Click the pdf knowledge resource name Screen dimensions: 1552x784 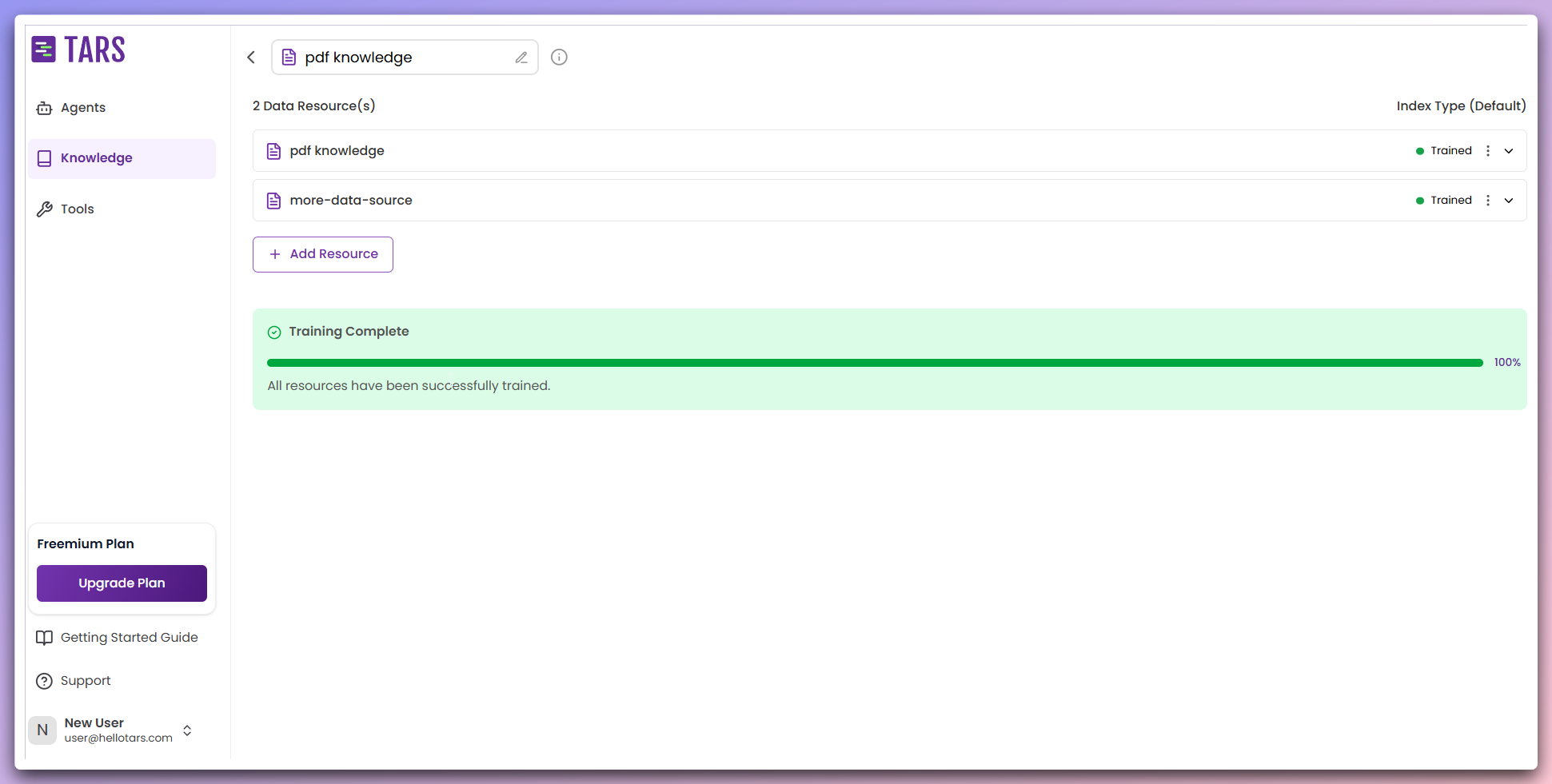click(x=337, y=151)
